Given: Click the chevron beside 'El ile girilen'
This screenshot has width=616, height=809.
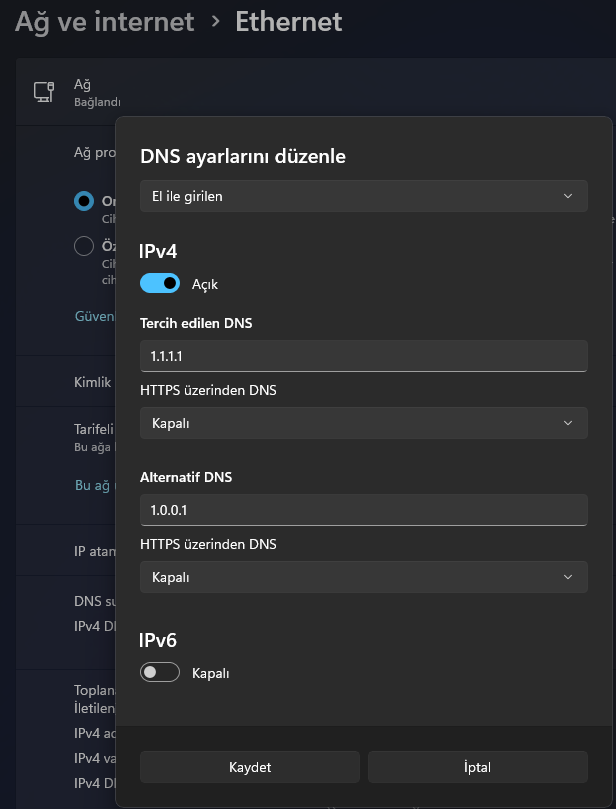Looking at the screenshot, I should tap(568, 196).
